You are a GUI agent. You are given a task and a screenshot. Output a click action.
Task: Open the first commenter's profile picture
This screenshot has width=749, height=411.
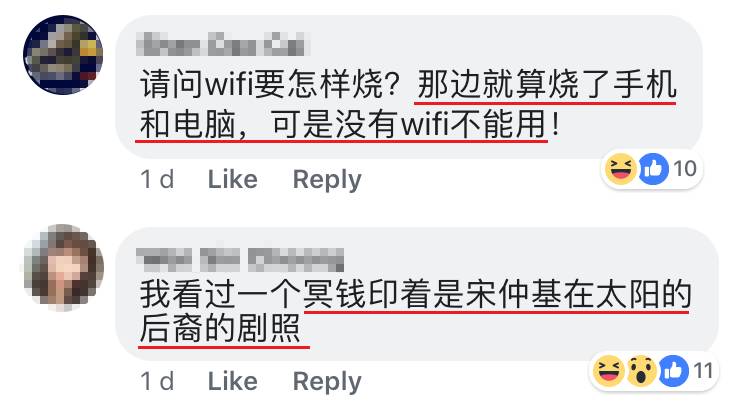(x=63, y=54)
